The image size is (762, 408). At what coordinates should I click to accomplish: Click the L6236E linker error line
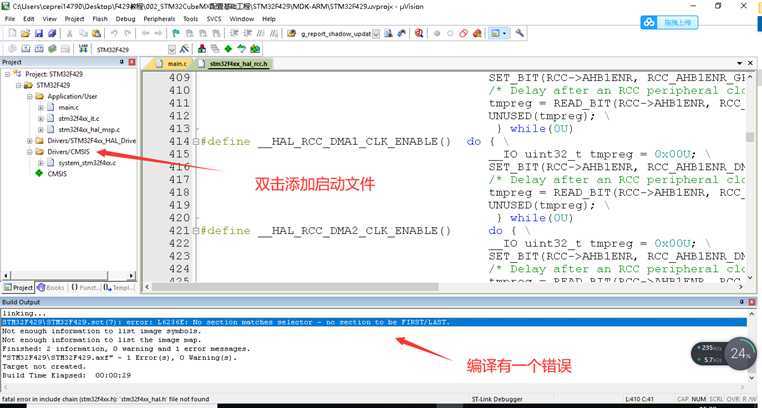point(373,323)
